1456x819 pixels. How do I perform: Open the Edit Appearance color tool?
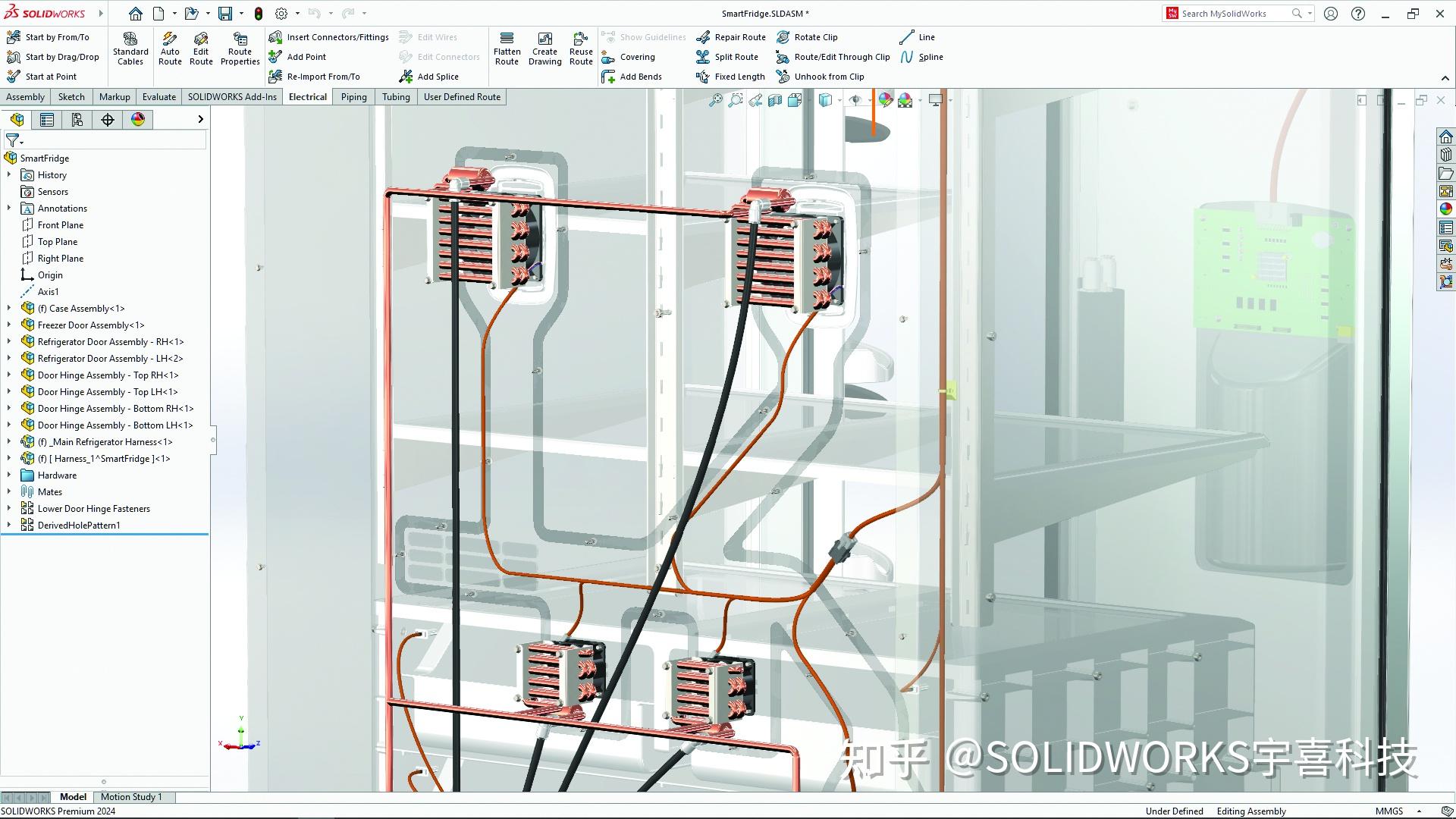point(885,99)
